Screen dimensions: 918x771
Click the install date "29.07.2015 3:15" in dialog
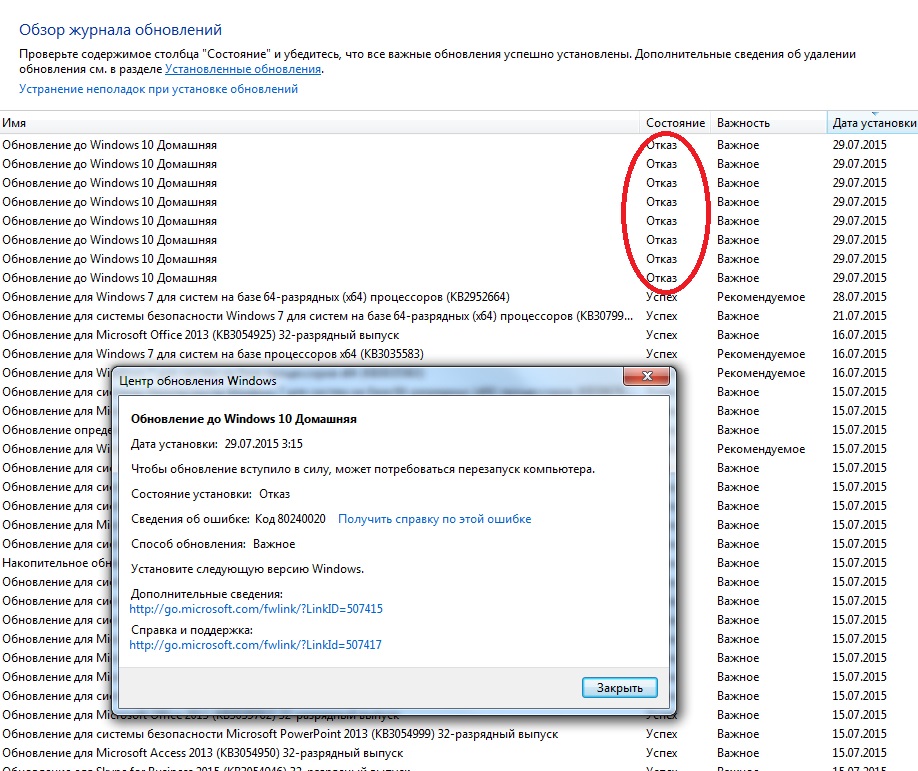pyautogui.click(x=263, y=444)
